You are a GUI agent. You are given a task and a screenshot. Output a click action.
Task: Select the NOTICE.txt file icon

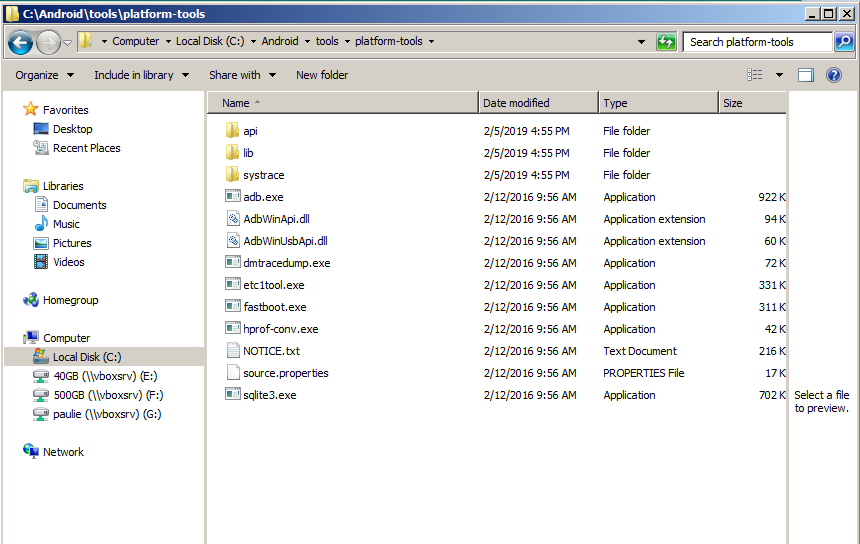pos(233,350)
